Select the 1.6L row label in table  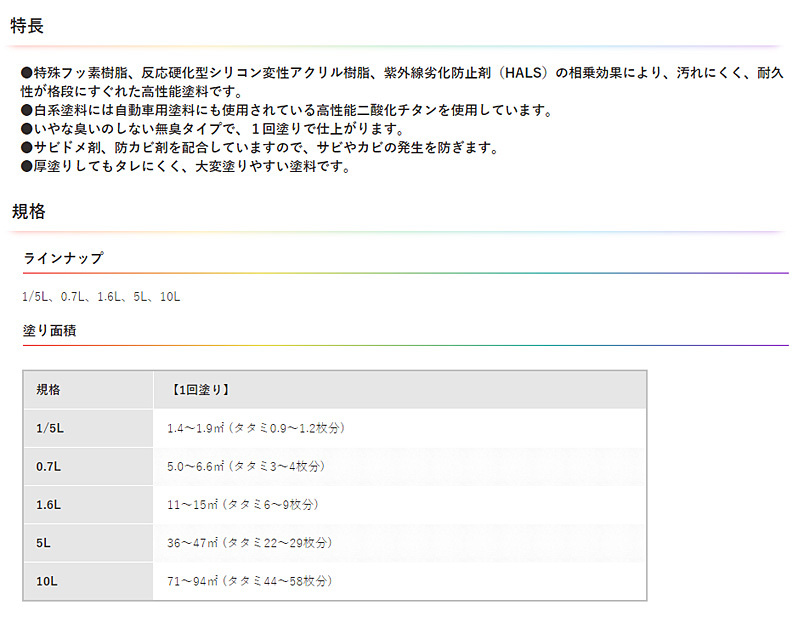49,504
